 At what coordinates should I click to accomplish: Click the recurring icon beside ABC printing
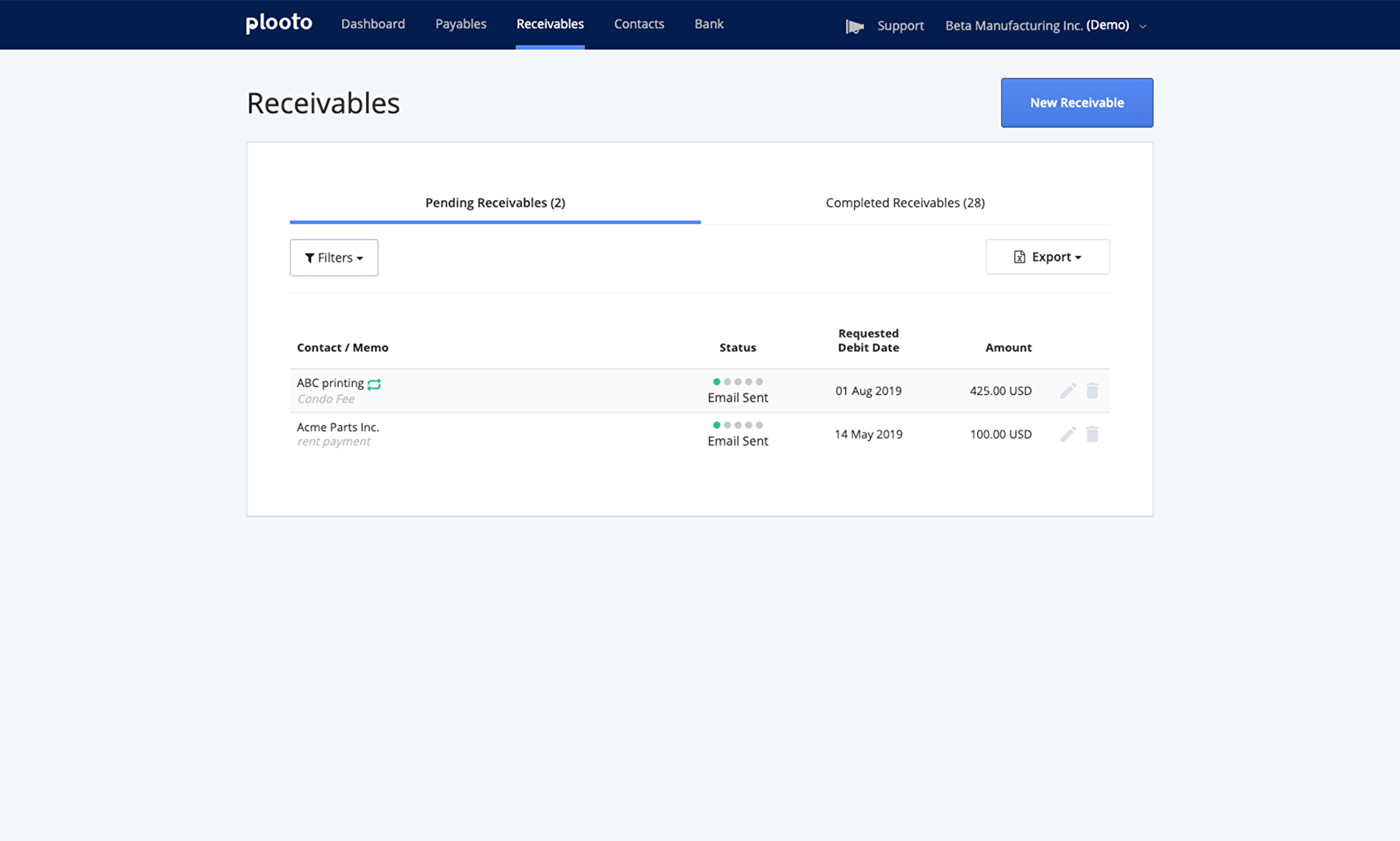coord(373,383)
